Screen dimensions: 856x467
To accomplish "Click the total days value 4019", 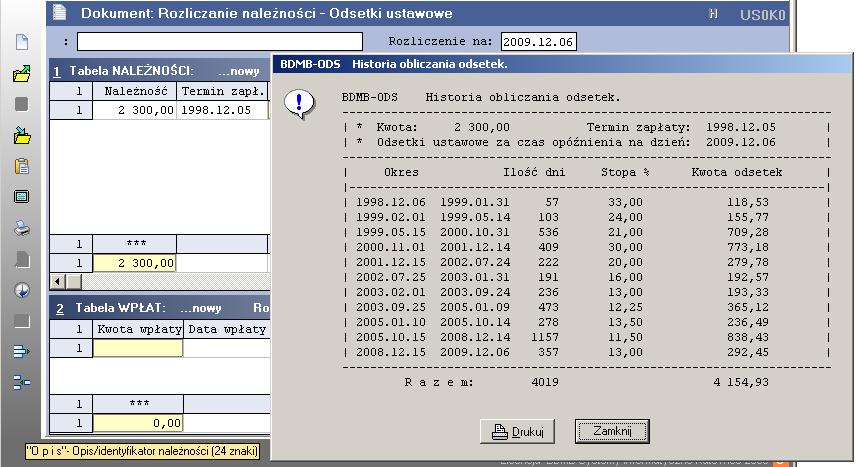I will pyautogui.click(x=545, y=382).
